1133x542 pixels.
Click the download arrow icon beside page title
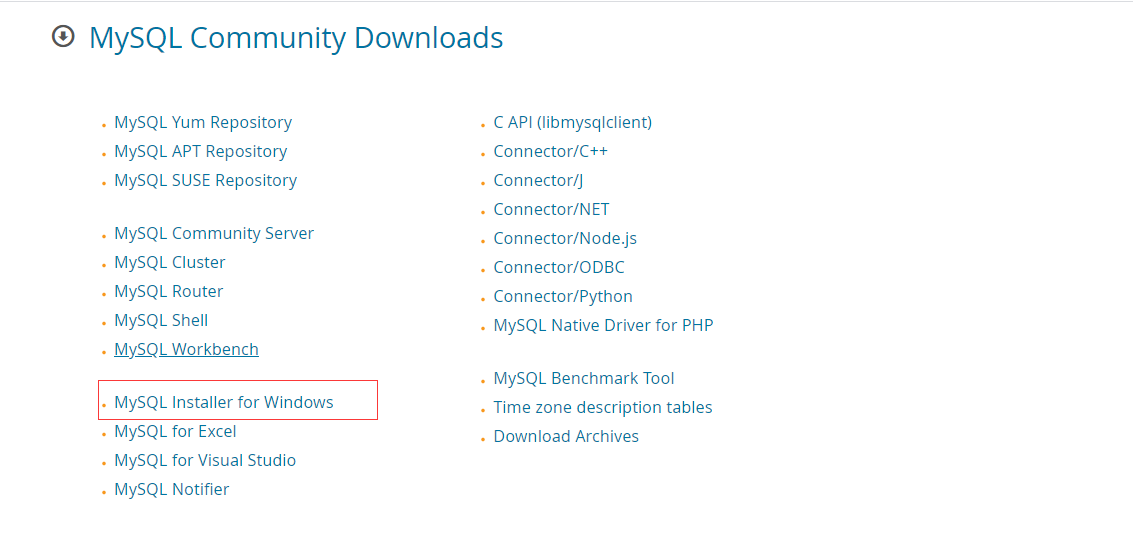64,36
